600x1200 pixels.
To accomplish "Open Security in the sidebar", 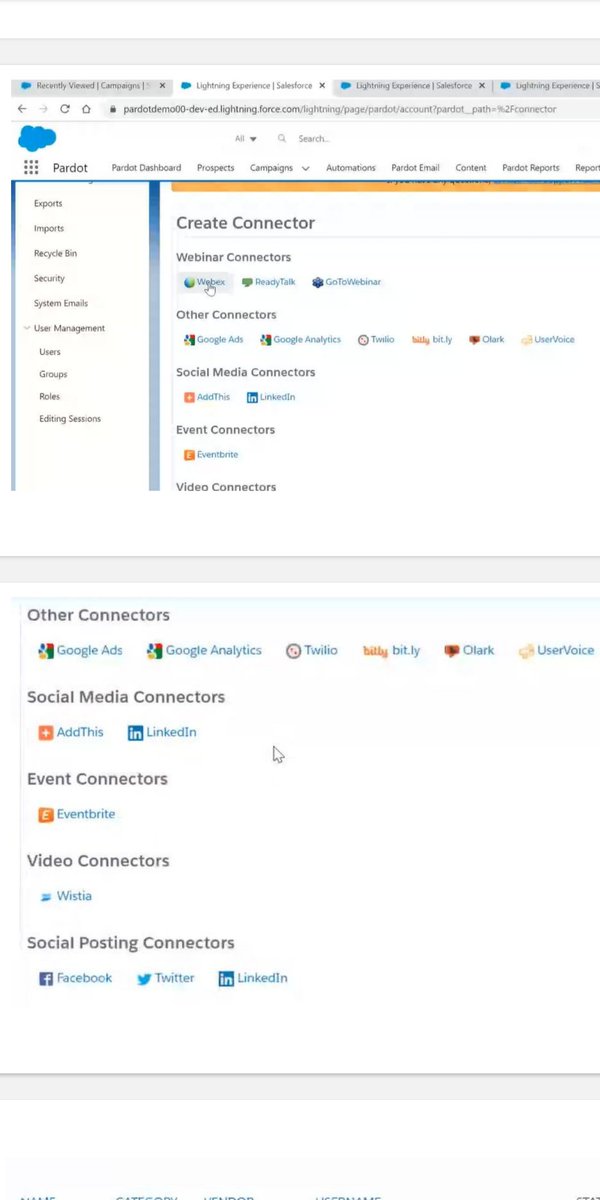I will [49, 278].
